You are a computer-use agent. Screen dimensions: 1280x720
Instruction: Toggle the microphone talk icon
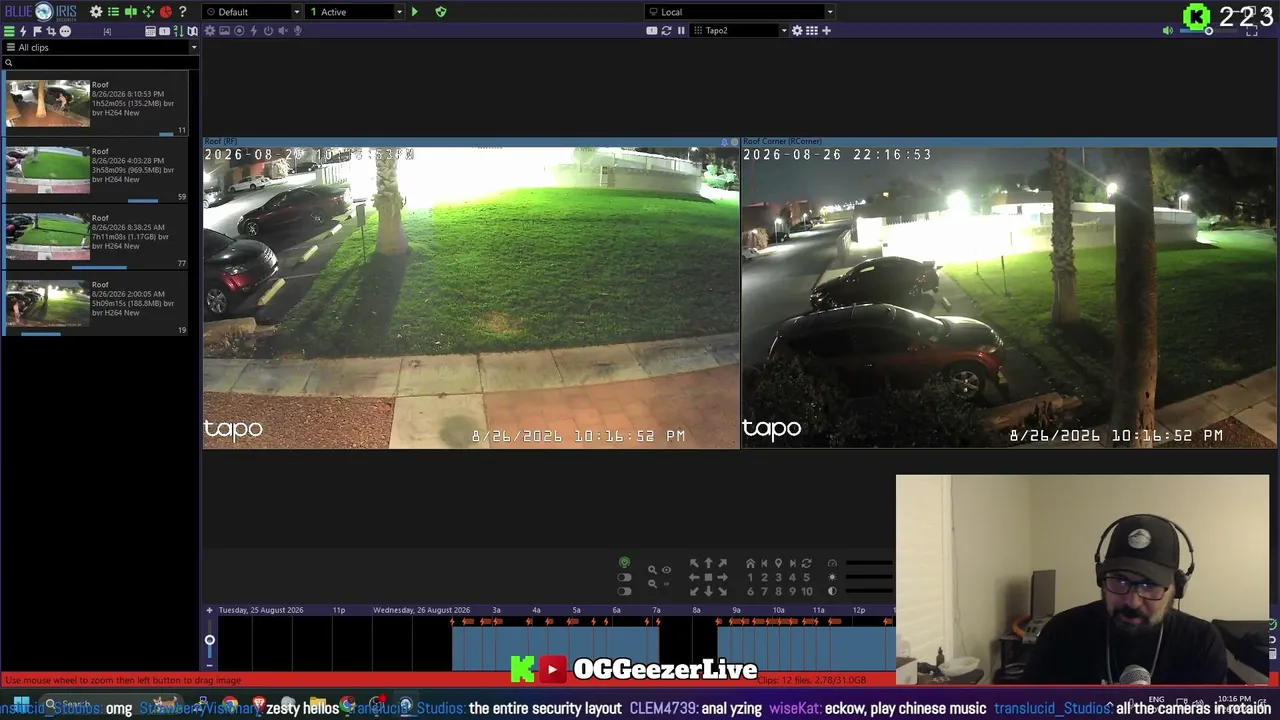298,31
